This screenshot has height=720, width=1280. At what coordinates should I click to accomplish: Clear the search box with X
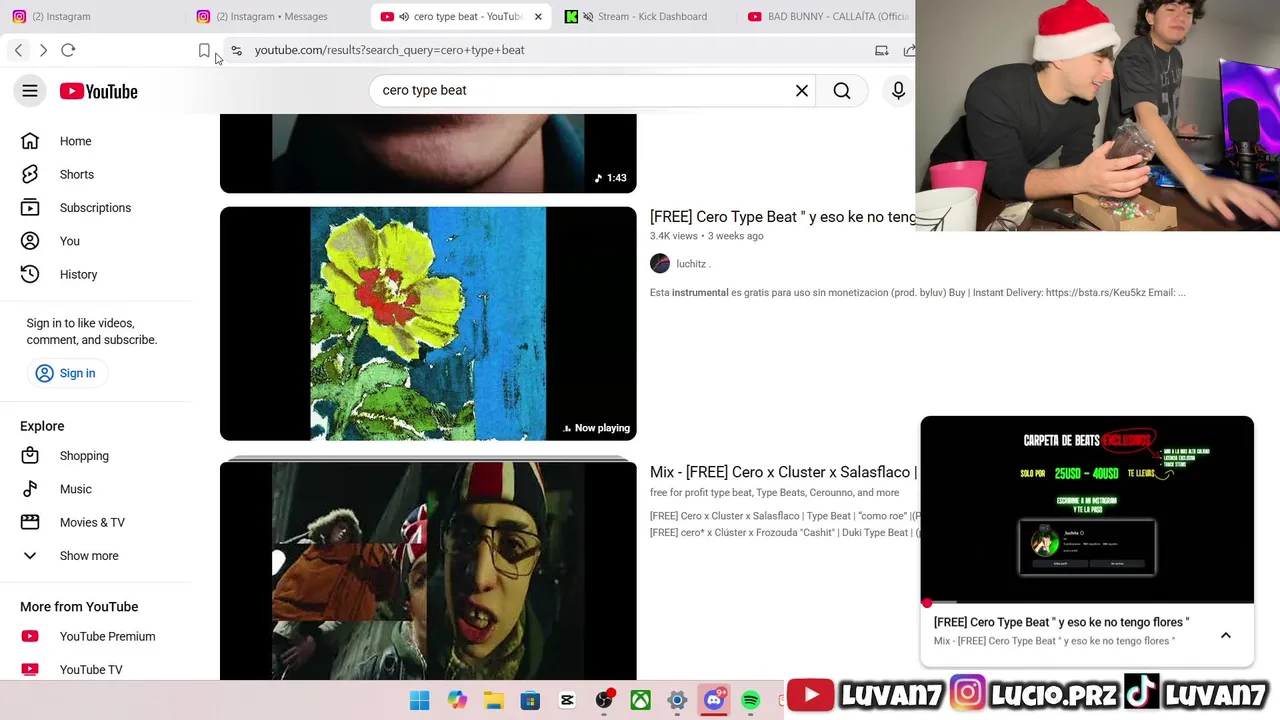click(802, 91)
